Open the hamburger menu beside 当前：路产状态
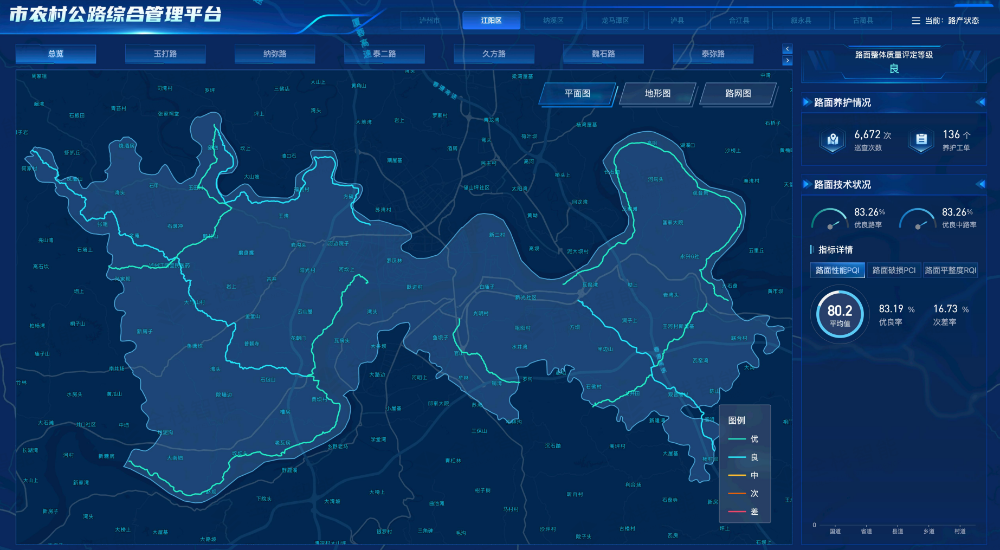 (916, 21)
